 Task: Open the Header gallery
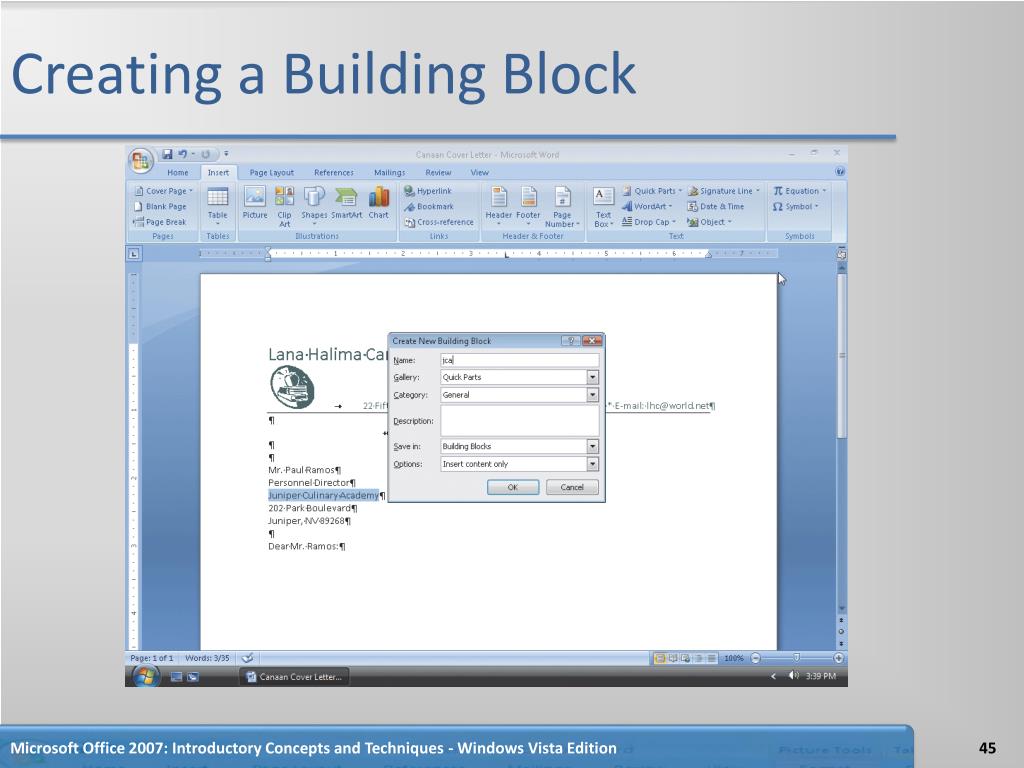[498, 206]
